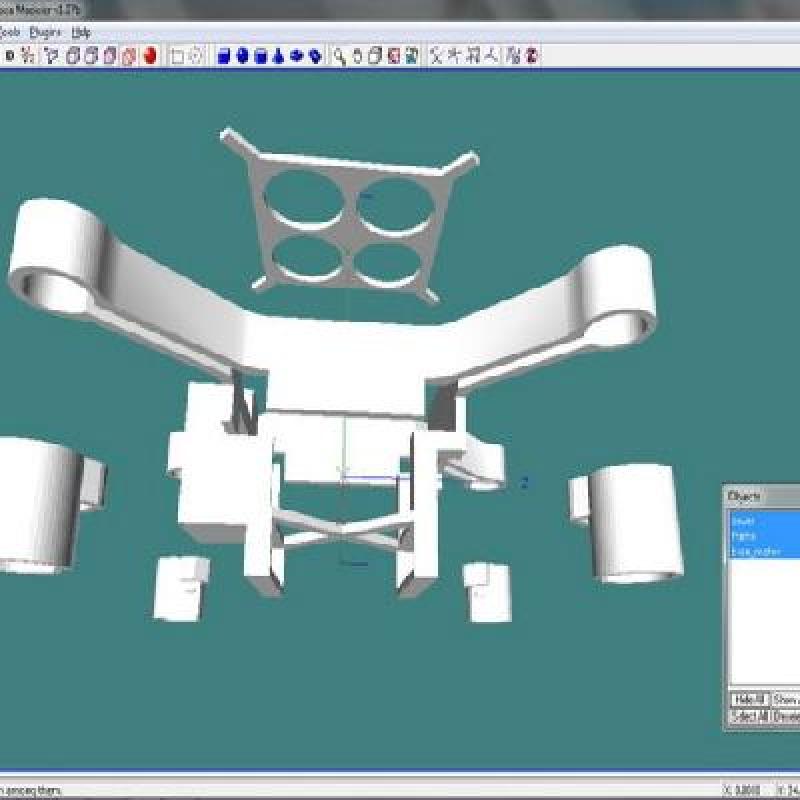Click the pink-red cube toolbar icon
Viewport: 800px width, 800px height.
129,56
